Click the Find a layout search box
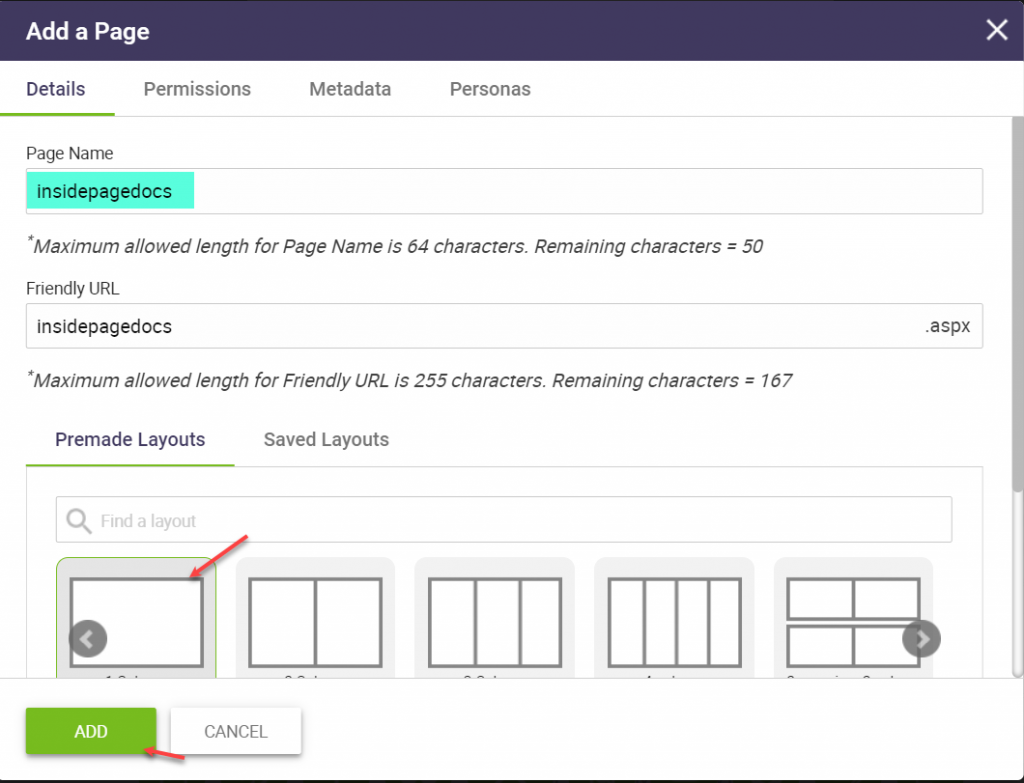The image size is (1024, 783). point(520,521)
